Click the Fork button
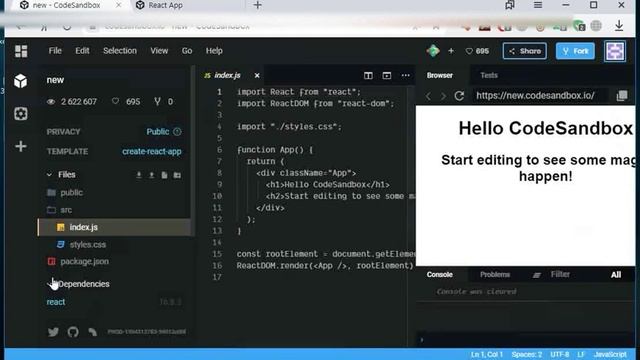Screen dimensions: 640x360 click(x=575, y=51)
